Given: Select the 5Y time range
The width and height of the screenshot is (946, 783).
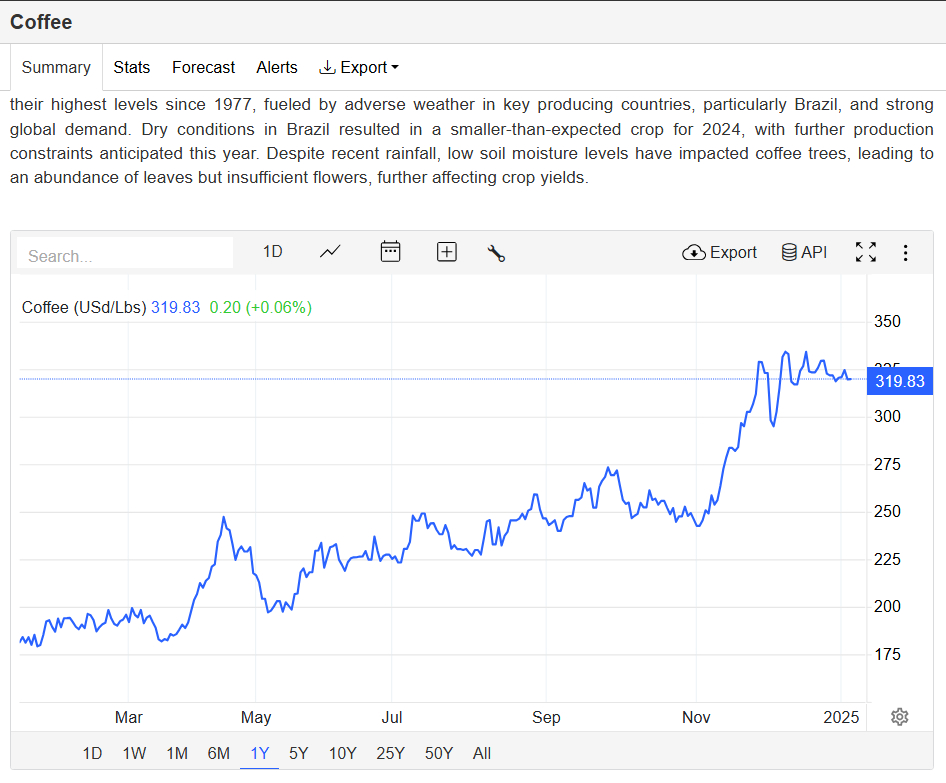Looking at the screenshot, I should point(298,753).
